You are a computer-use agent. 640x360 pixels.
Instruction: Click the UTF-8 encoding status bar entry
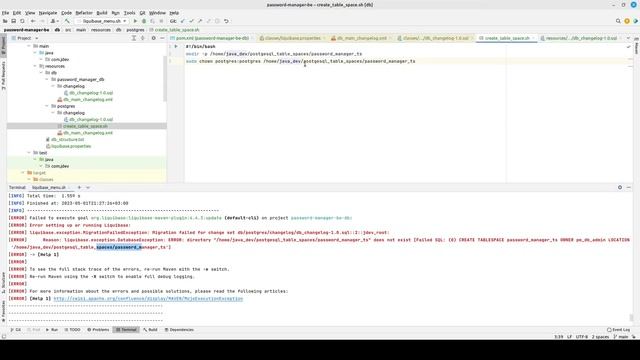(582, 337)
